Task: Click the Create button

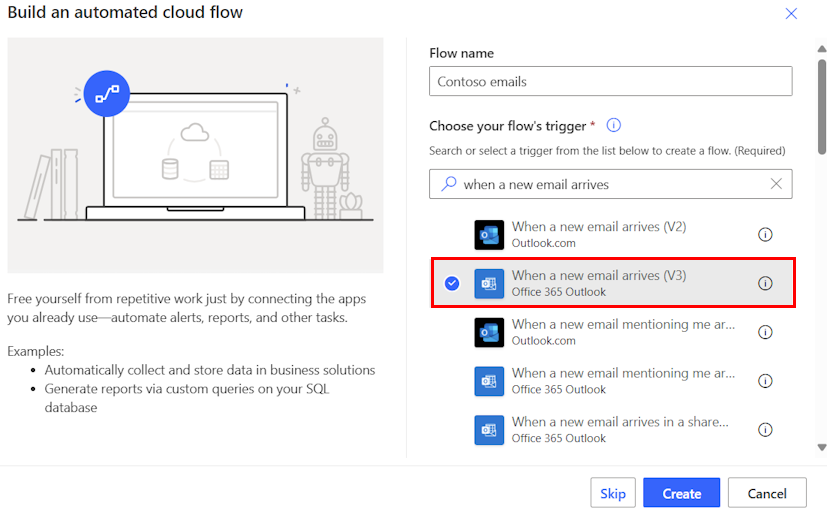Action: click(681, 493)
